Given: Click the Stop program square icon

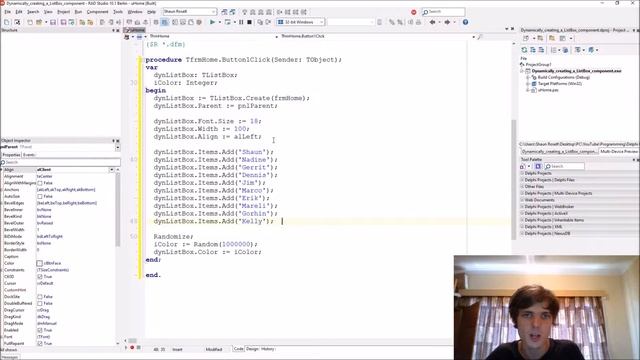Looking at the screenshot, I should [x=249, y=22].
